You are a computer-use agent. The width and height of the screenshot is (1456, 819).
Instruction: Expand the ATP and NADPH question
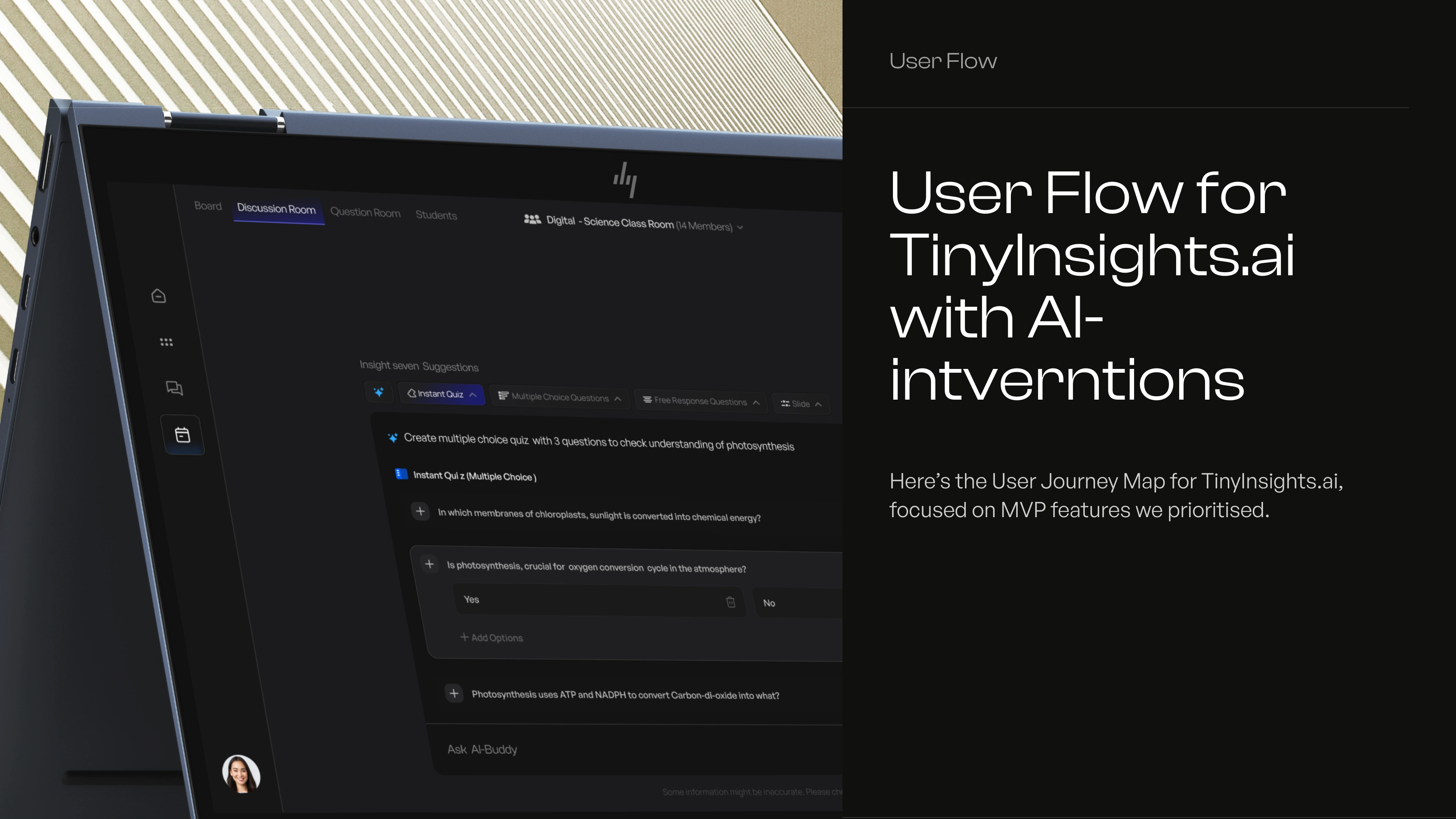click(454, 693)
